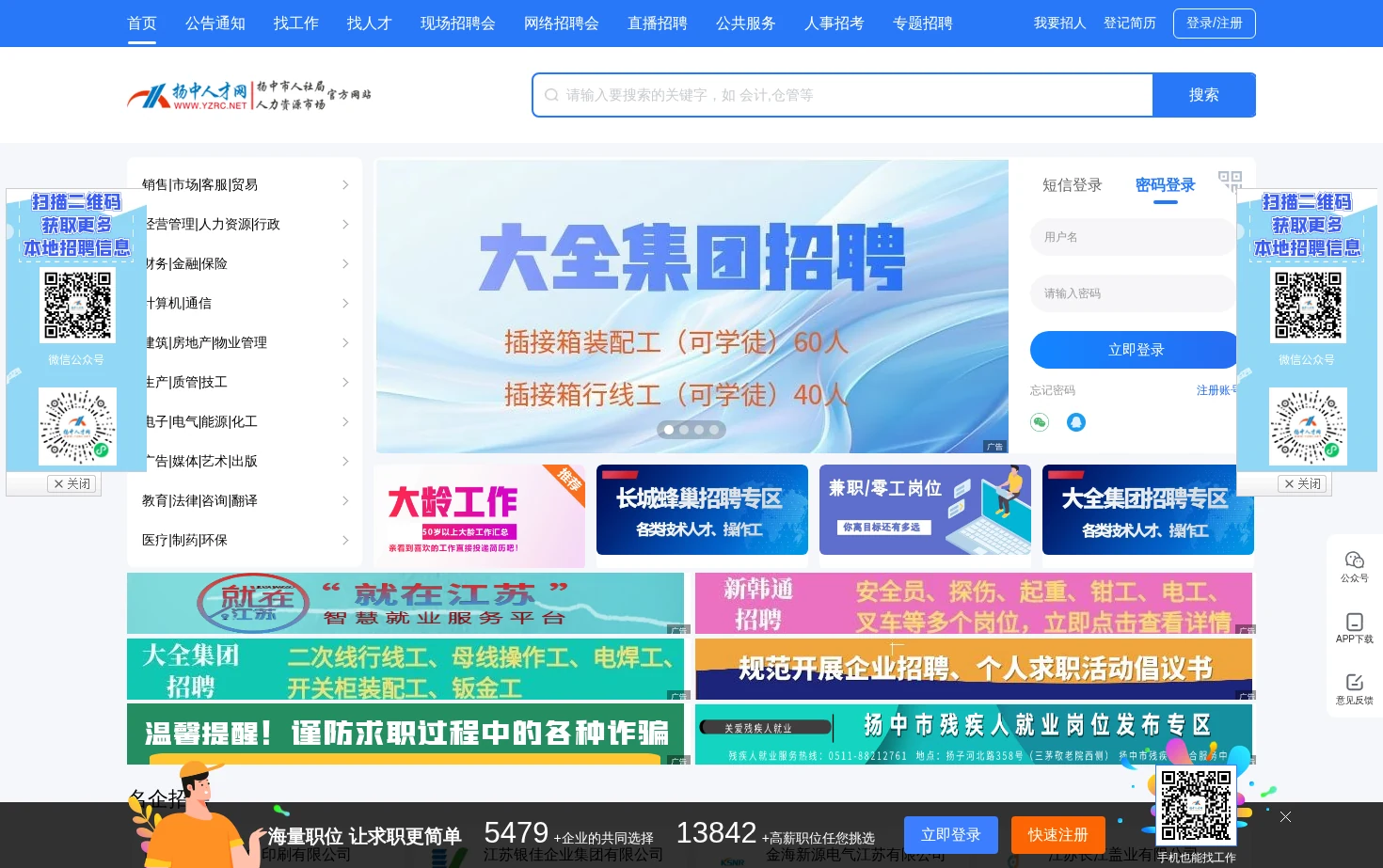Open the 新韩通招聘 banner
This screenshot has height=868, width=1383.
click(x=974, y=604)
